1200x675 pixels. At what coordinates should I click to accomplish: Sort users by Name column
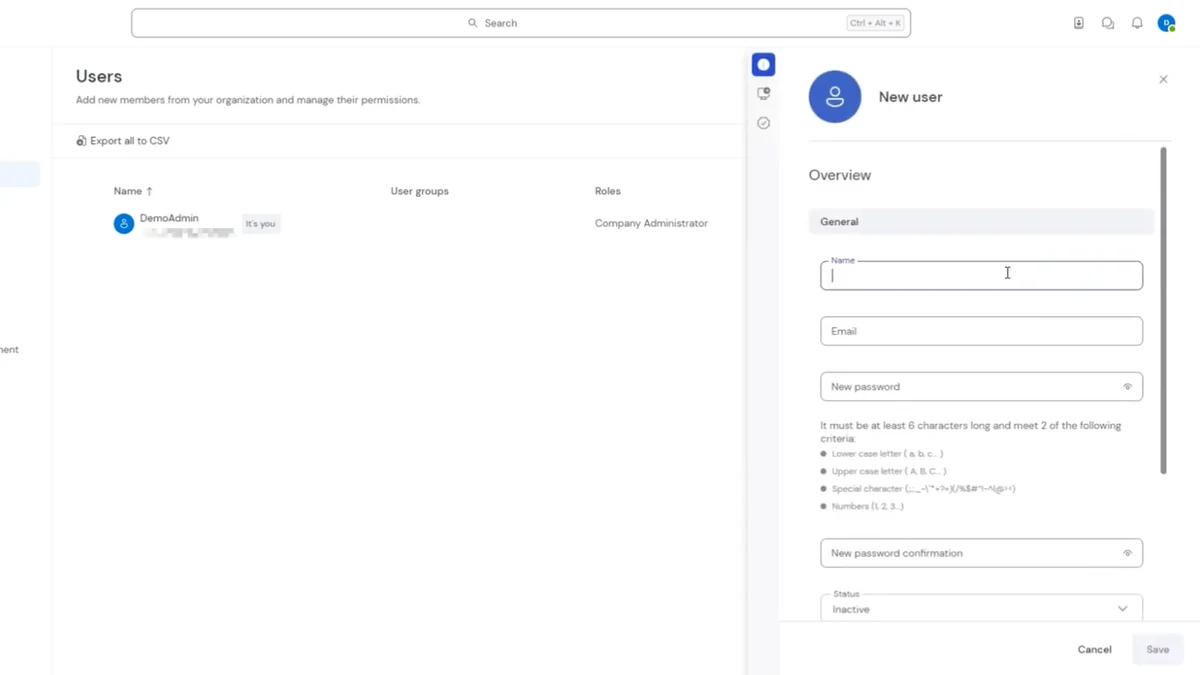tap(133, 191)
